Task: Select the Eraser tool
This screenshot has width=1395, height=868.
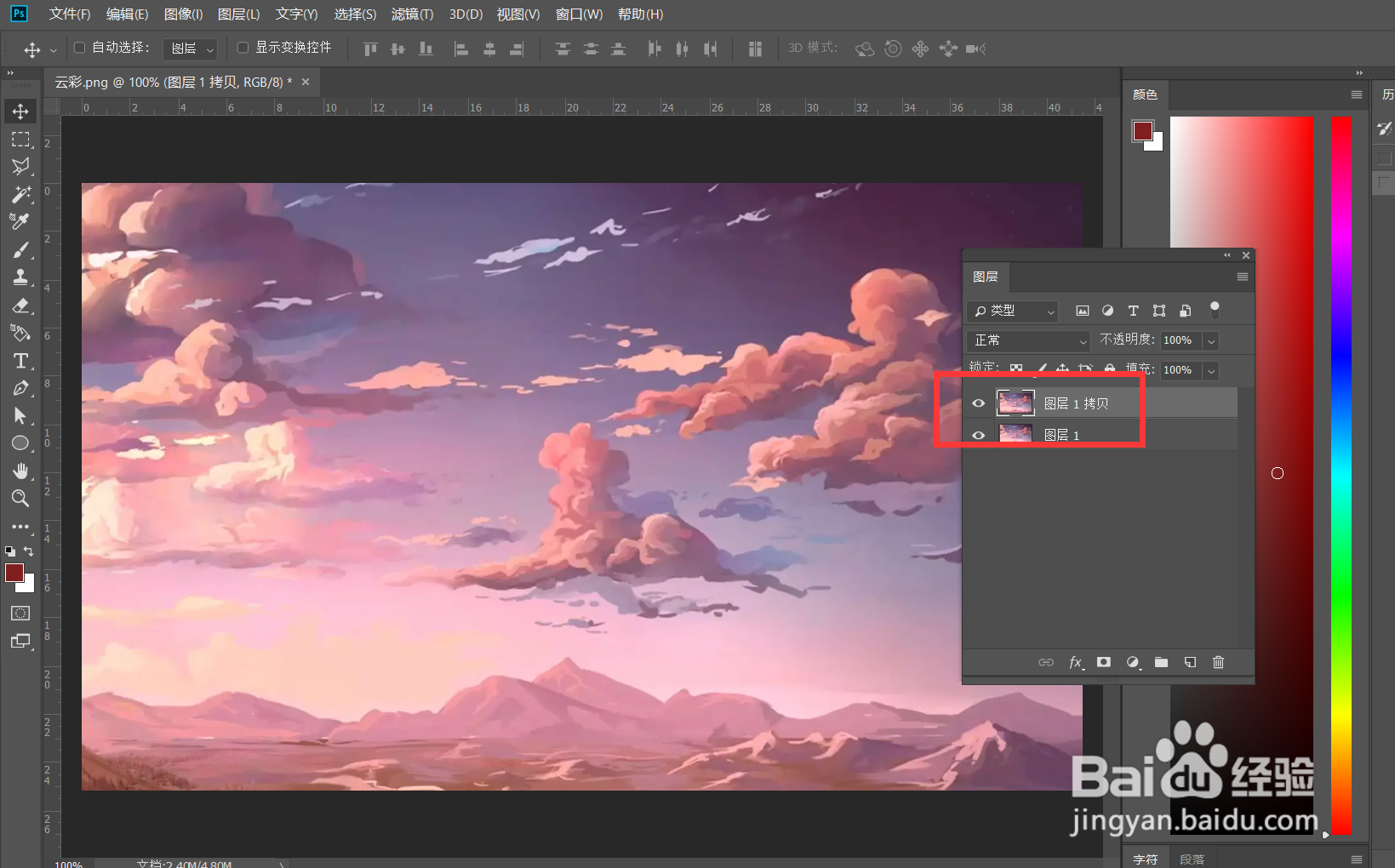Action: 20,306
